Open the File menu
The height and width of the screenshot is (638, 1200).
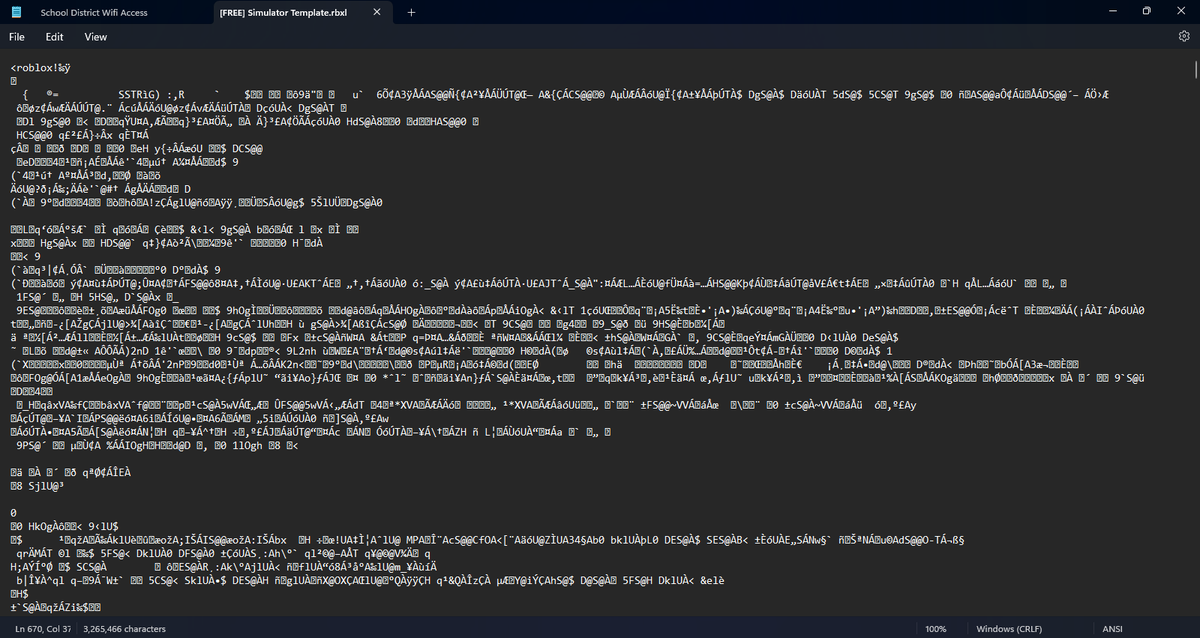[17, 37]
